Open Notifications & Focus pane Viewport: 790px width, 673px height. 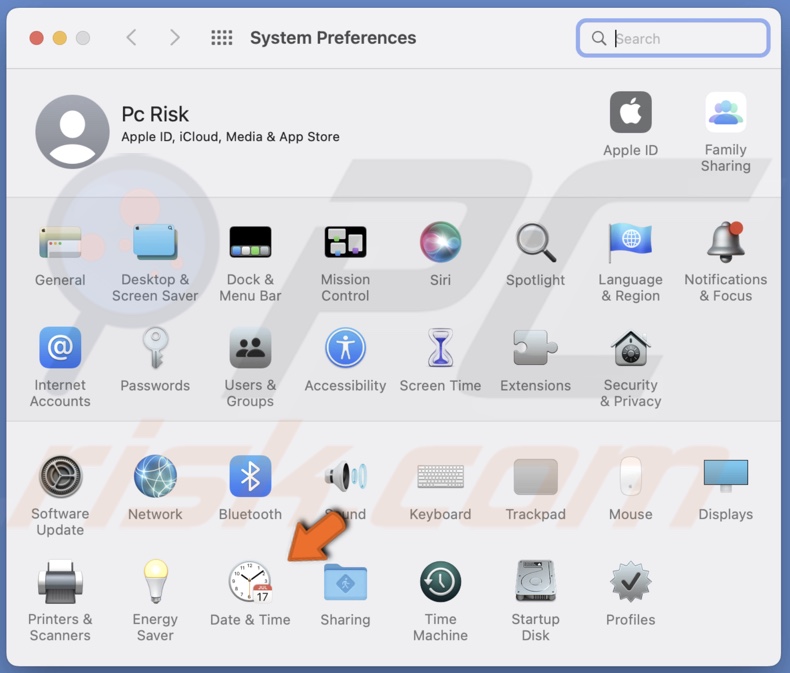click(x=725, y=244)
